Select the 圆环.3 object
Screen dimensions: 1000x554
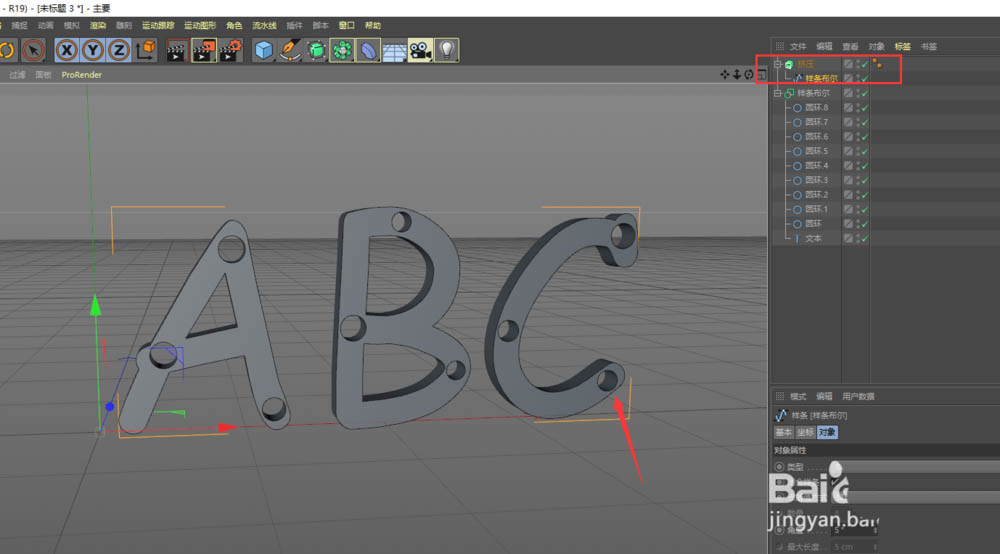point(816,180)
